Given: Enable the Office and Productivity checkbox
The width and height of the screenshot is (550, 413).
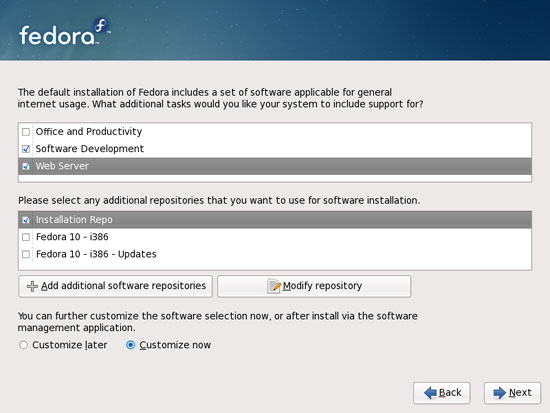Looking at the screenshot, I should pos(26,132).
